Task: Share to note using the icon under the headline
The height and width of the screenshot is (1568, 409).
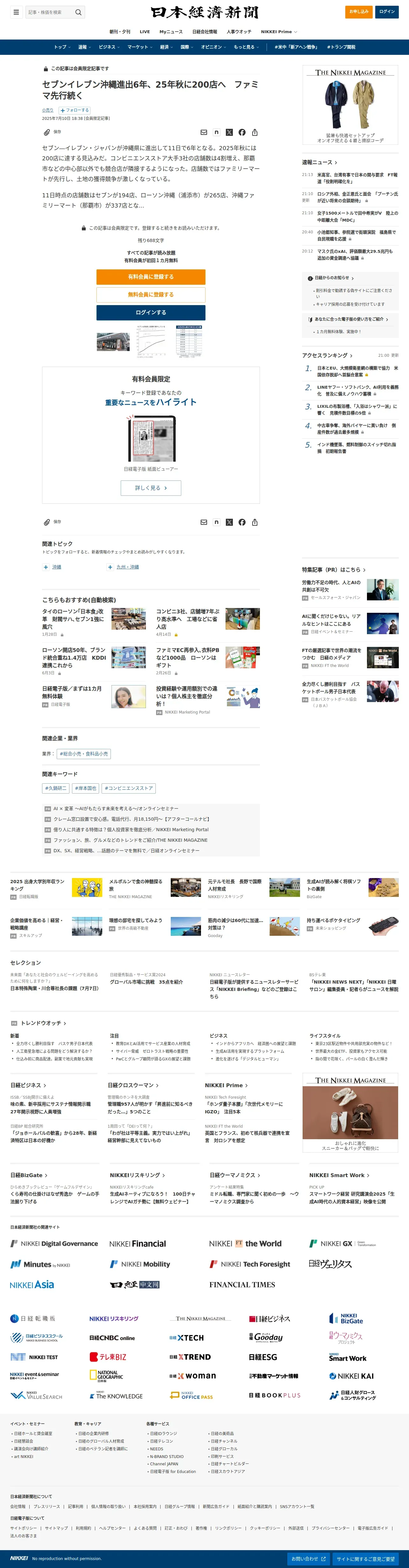Action: click(216, 132)
